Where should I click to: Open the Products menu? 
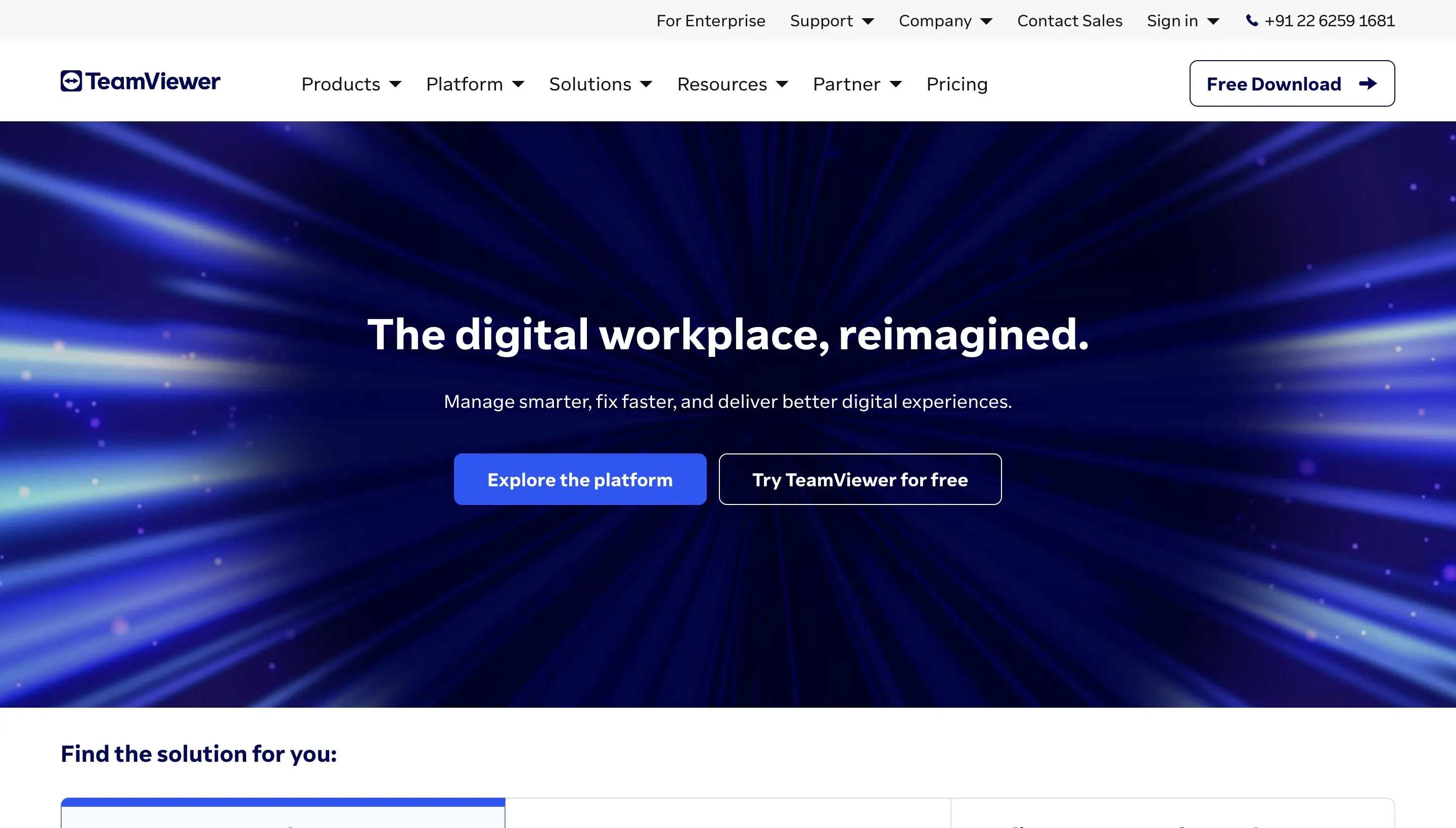pyautogui.click(x=341, y=84)
